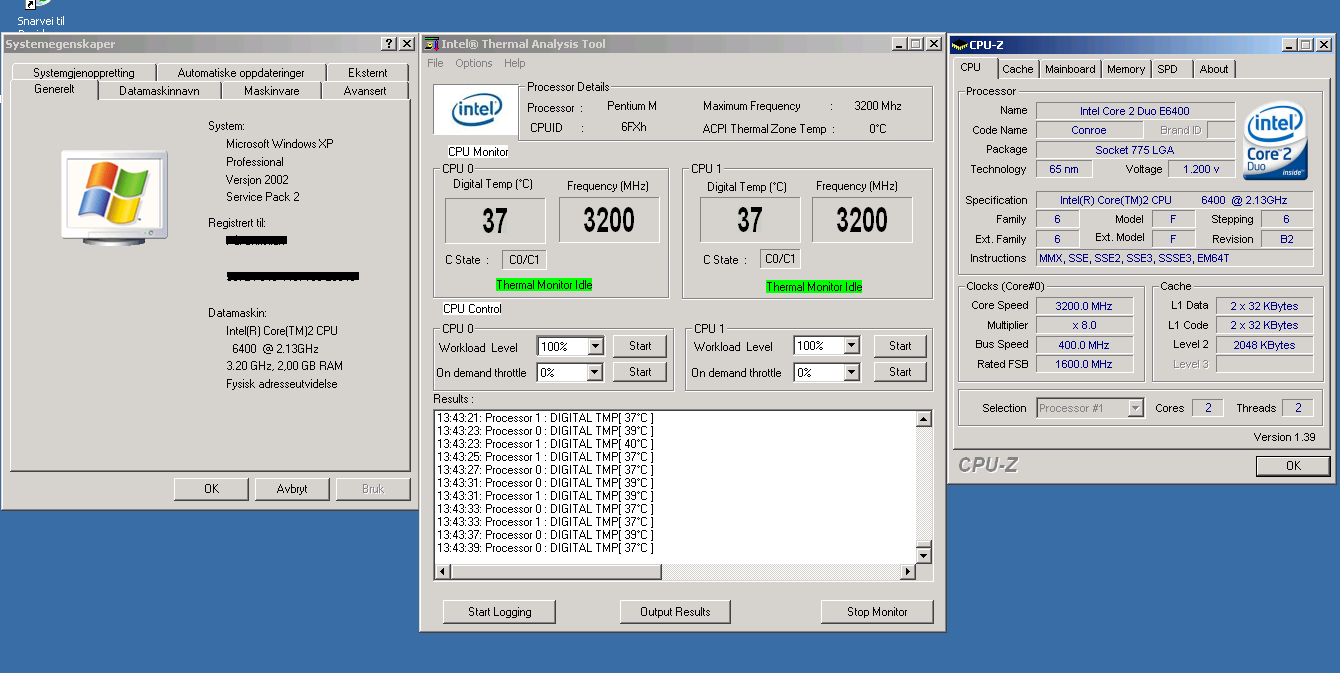
Task: Select the Generelt tab
Action: point(54,89)
